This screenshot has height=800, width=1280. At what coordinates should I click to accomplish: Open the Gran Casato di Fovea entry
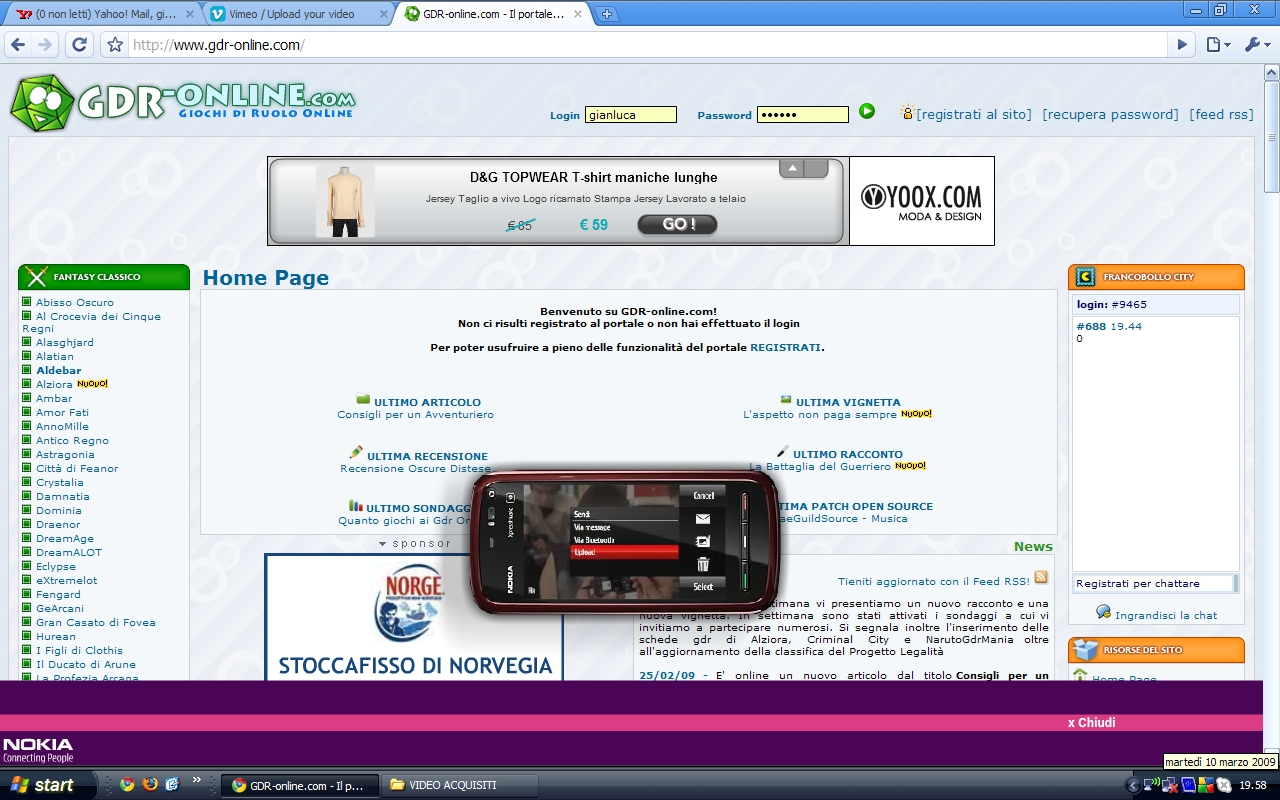coord(96,622)
